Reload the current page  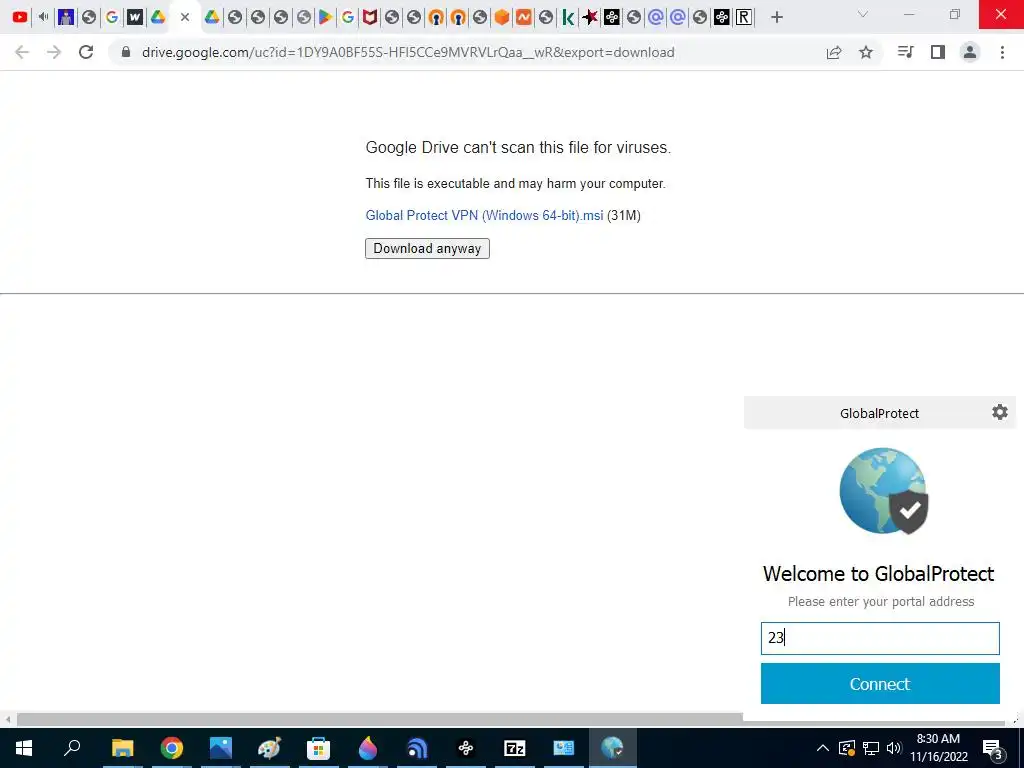coord(86,52)
